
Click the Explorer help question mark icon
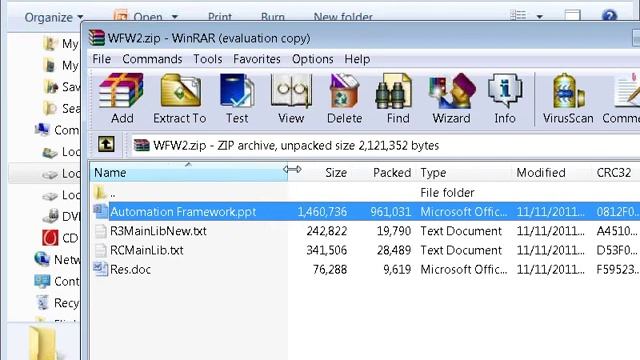(609, 16)
